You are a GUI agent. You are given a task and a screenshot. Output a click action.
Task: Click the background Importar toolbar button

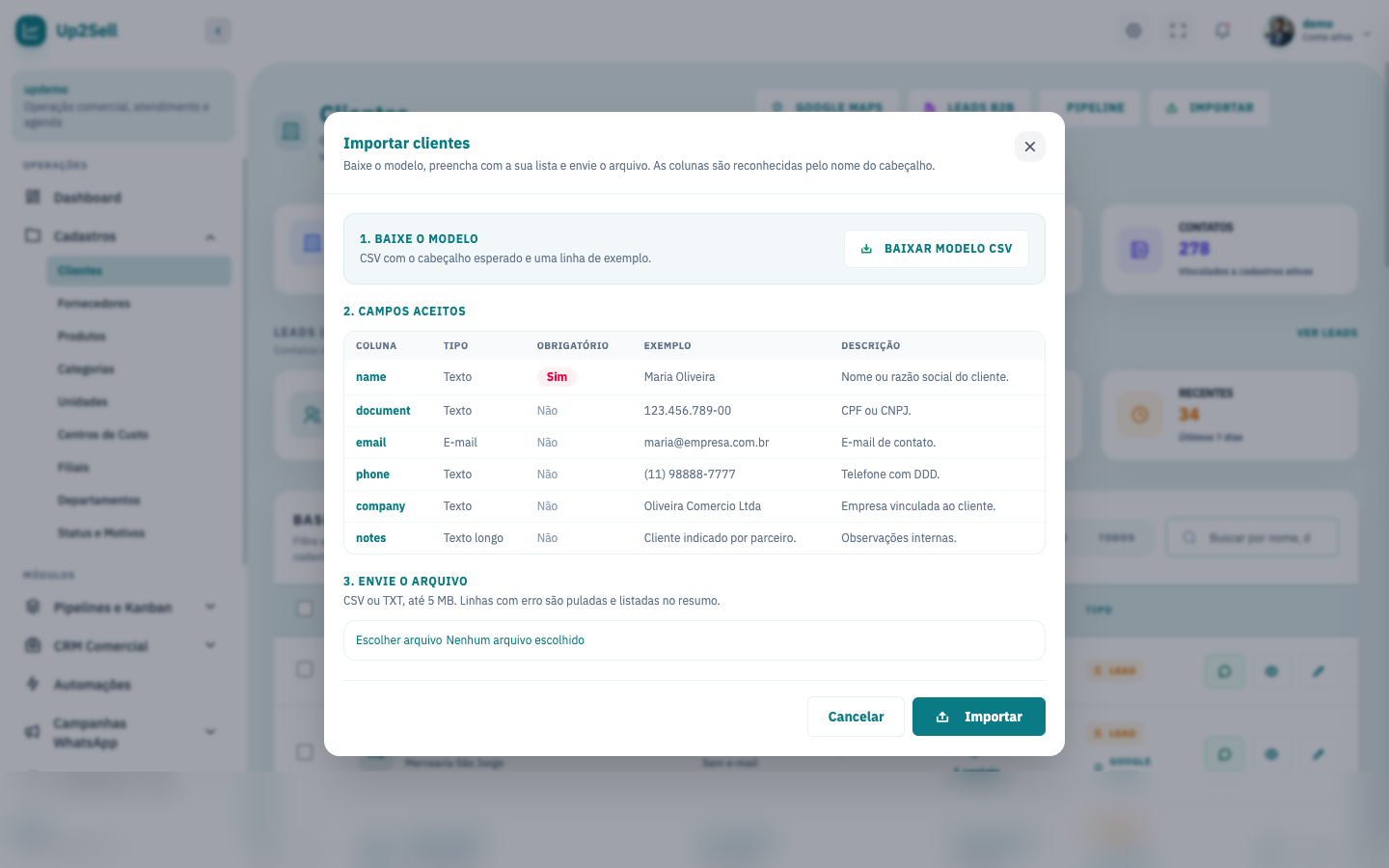coord(1210,107)
